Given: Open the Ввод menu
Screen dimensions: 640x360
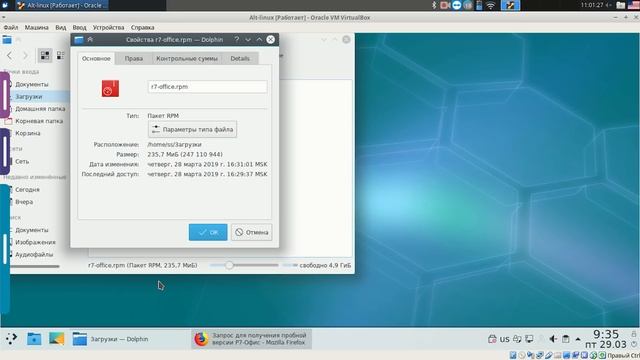Looking at the screenshot, I should click(x=79, y=27).
